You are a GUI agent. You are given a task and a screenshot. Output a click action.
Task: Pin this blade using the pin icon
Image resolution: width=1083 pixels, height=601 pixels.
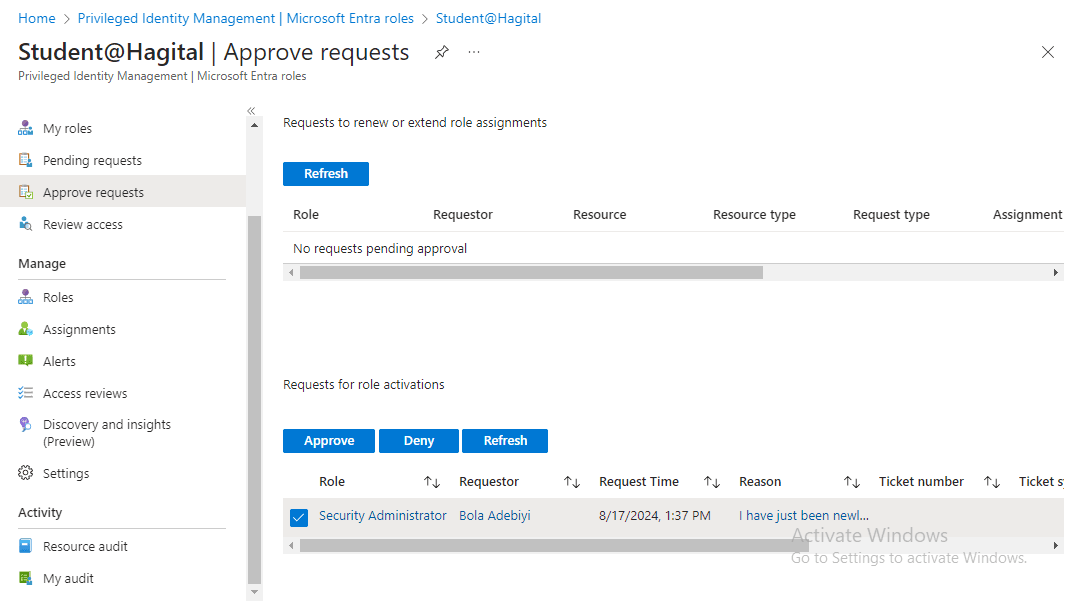[441, 52]
